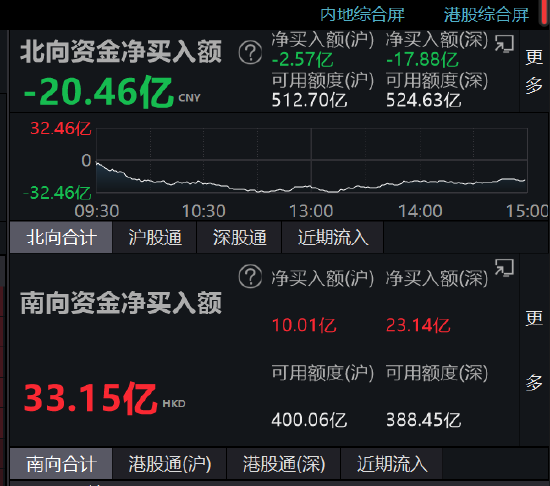This screenshot has height=486, width=550.
Task: Pop out the southbound funds panel
Action: pyautogui.click(x=504, y=268)
